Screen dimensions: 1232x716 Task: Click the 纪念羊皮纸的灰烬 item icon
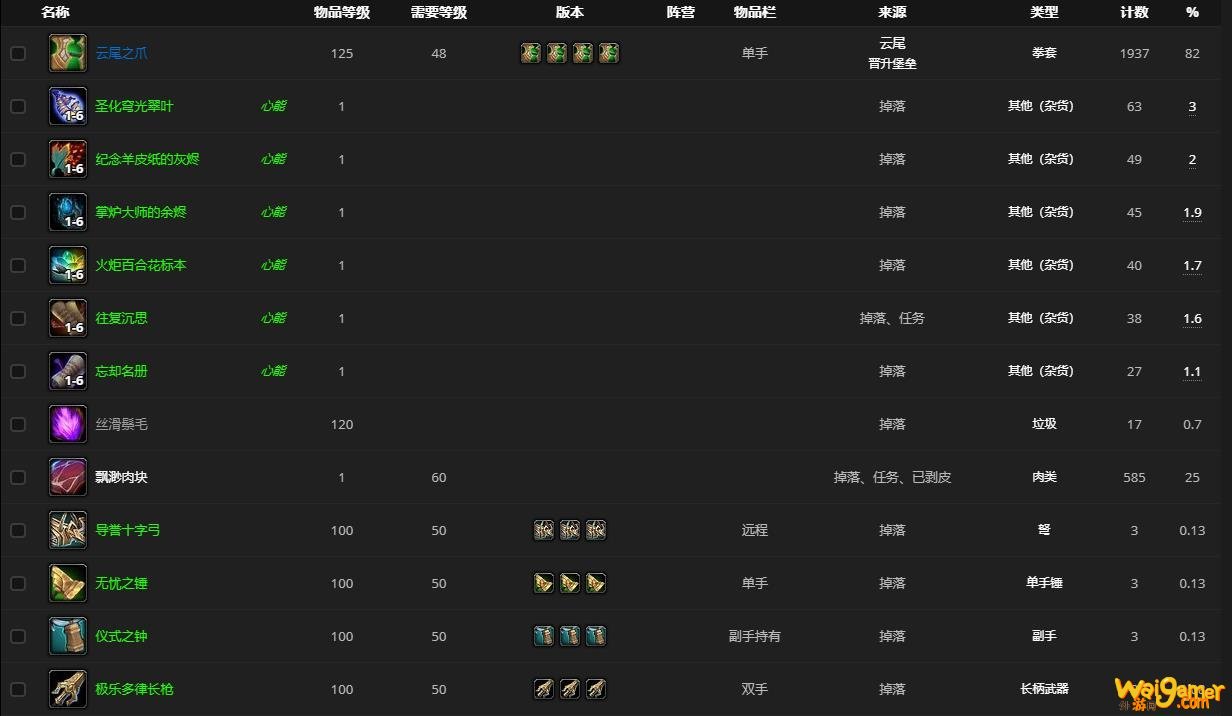68,159
